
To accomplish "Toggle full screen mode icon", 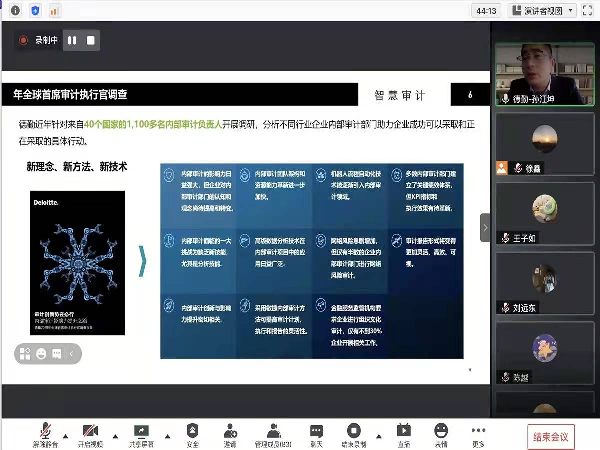I will (589, 10).
